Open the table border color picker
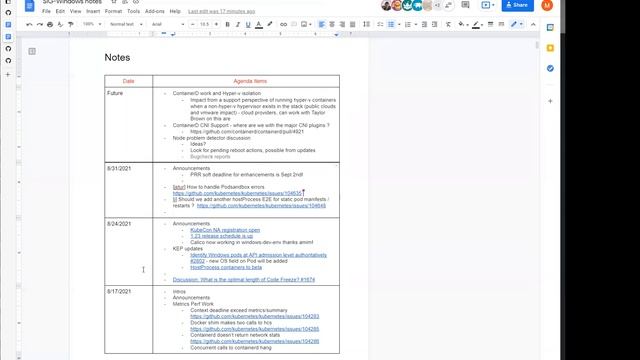Image resolution: width=640 pixels, height=360 pixels. pos(477,24)
